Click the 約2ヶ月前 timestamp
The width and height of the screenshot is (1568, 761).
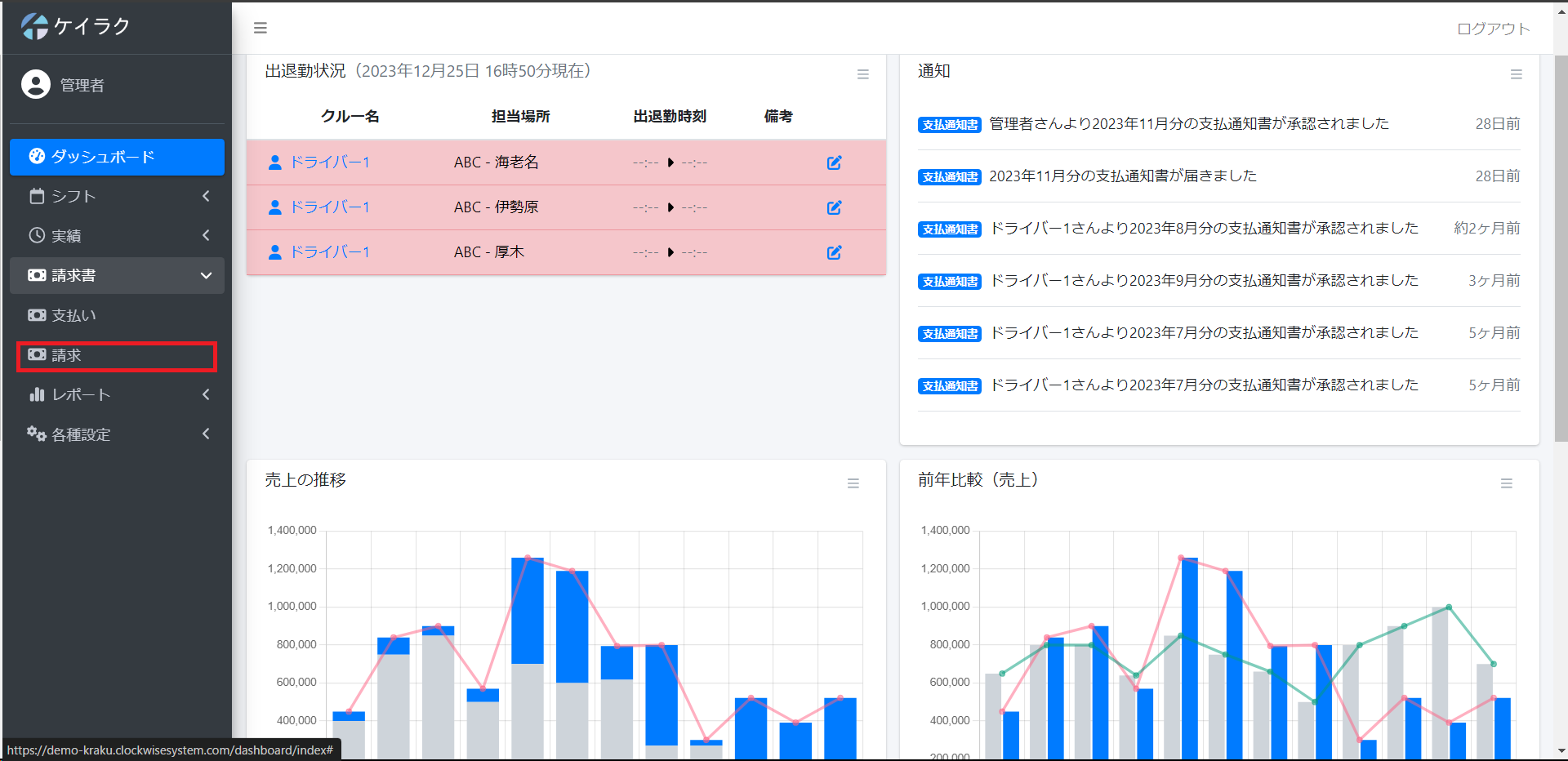tap(1487, 228)
